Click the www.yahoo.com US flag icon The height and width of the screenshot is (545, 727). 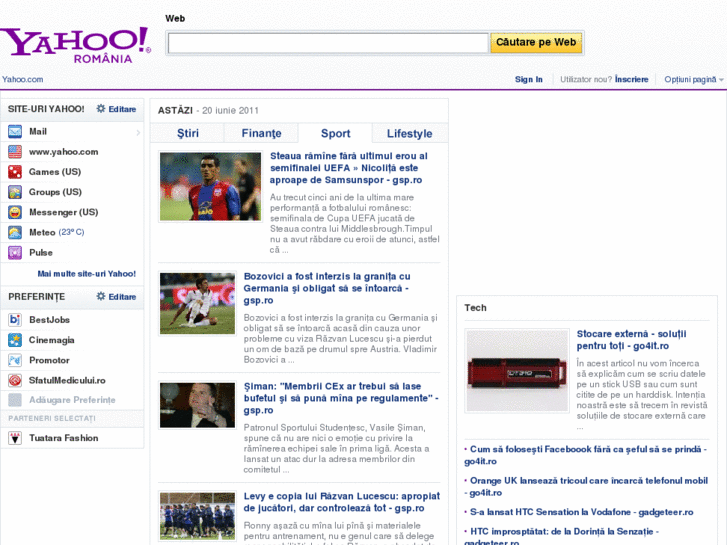tap(15, 152)
